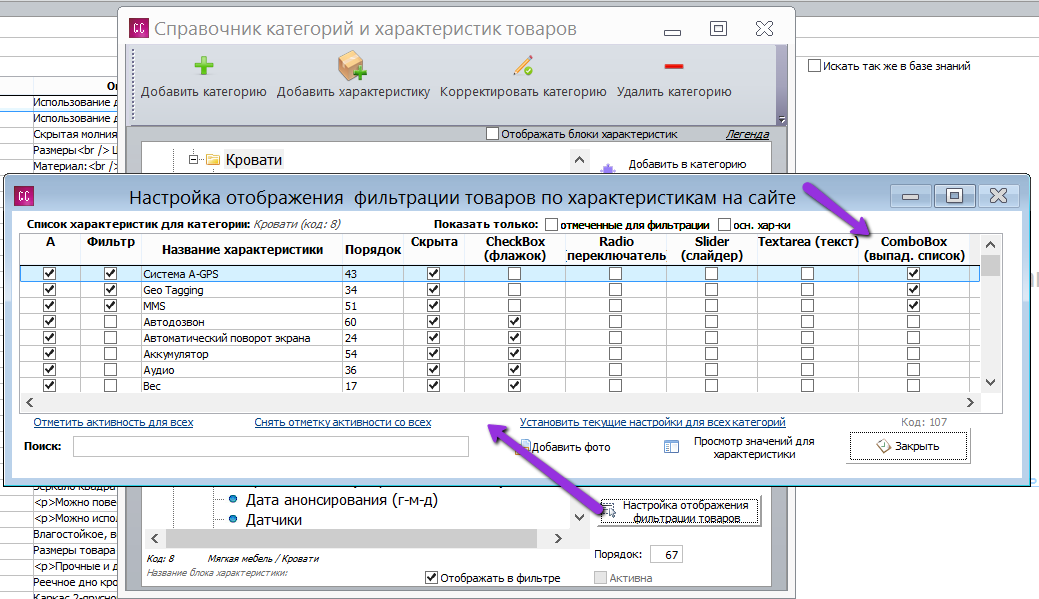Uncheck the A column checkbox for Система A-GPS
The width and height of the screenshot is (1039, 599).
(x=50, y=273)
